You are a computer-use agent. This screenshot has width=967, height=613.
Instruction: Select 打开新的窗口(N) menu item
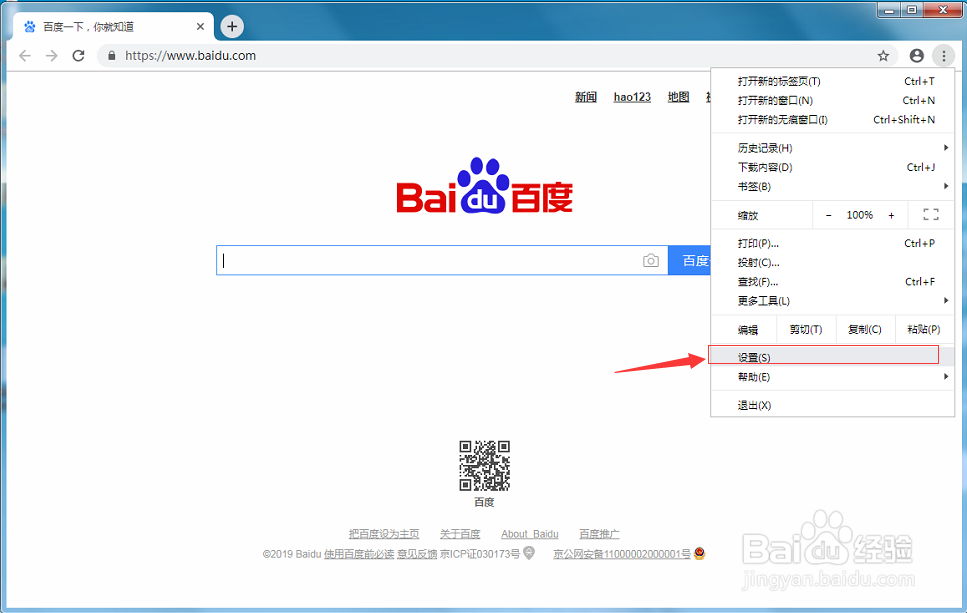(833, 101)
